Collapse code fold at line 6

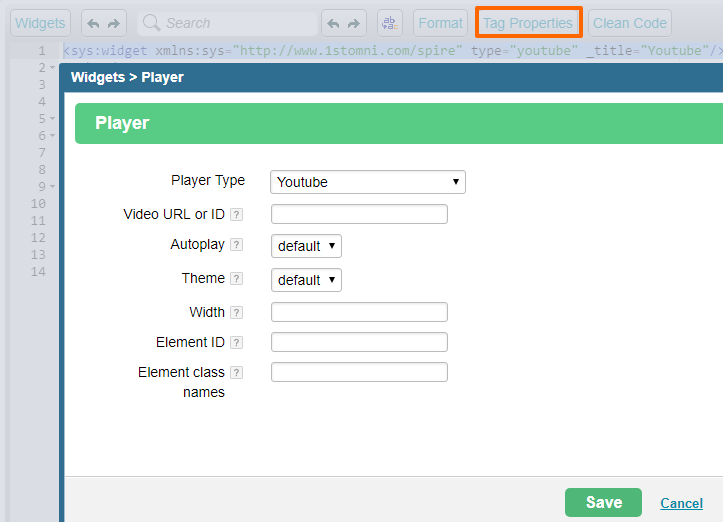click(x=53, y=136)
